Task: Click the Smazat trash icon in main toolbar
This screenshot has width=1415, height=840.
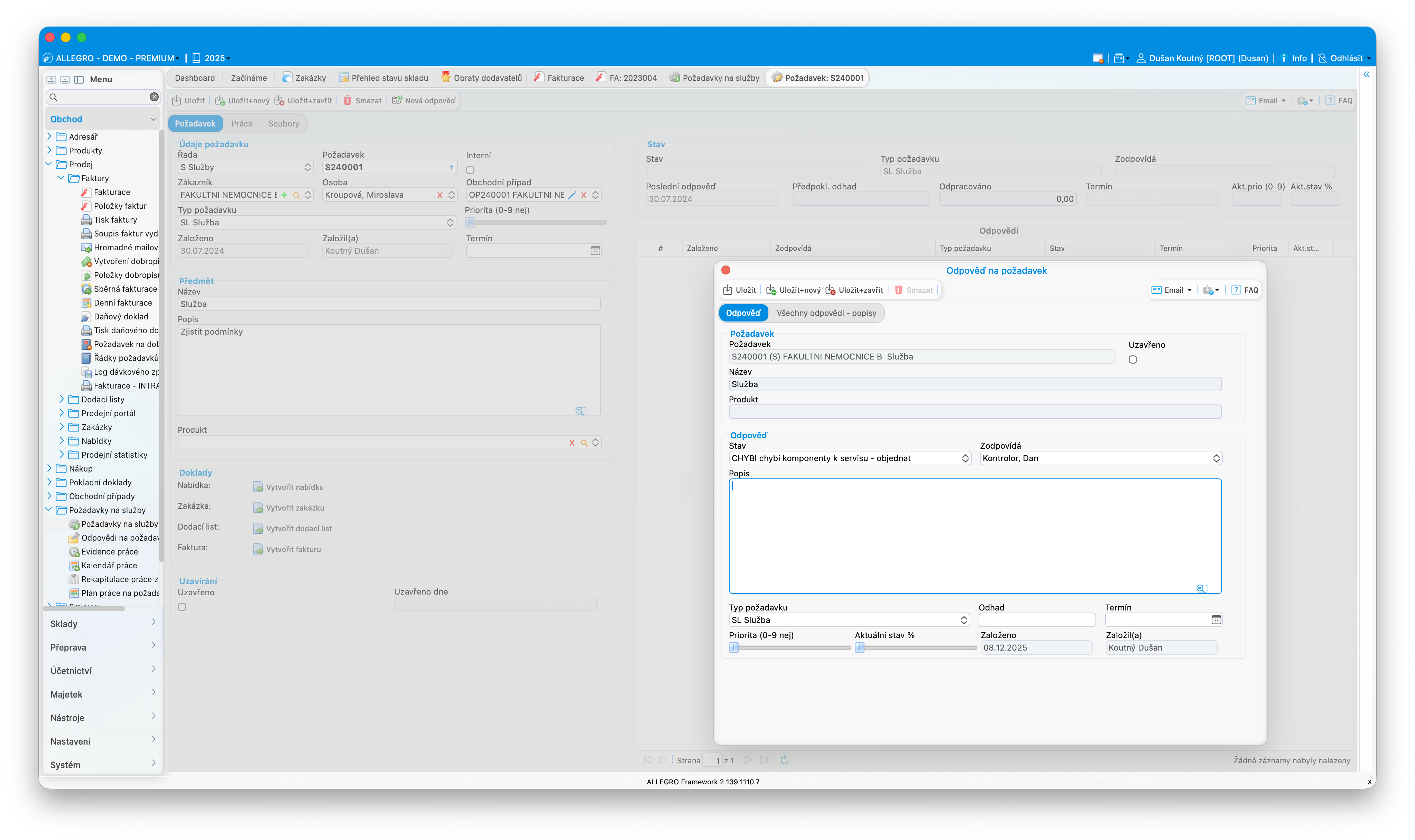Action: click(347, 100)
